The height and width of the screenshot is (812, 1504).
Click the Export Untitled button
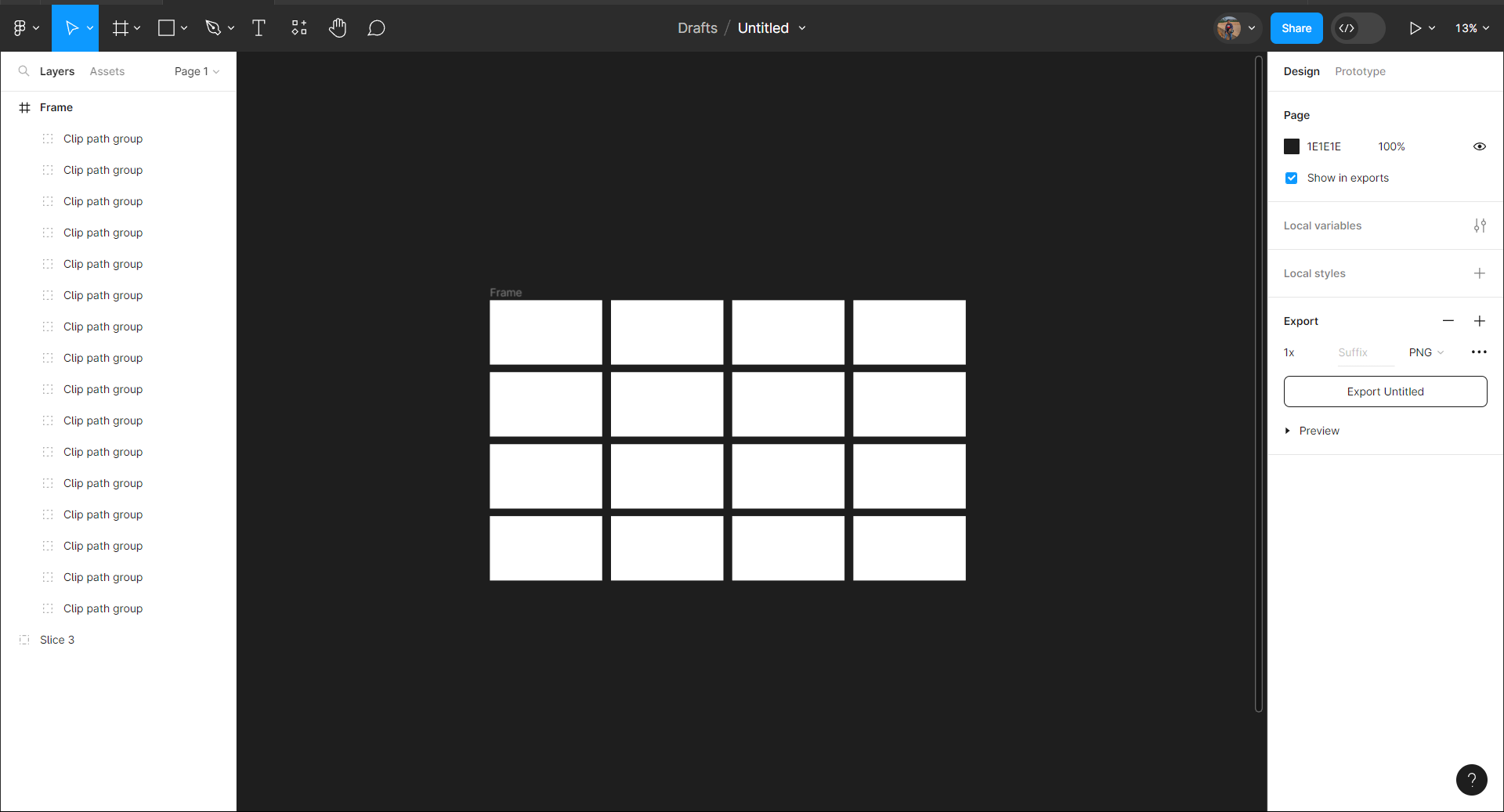point(1384,392)
